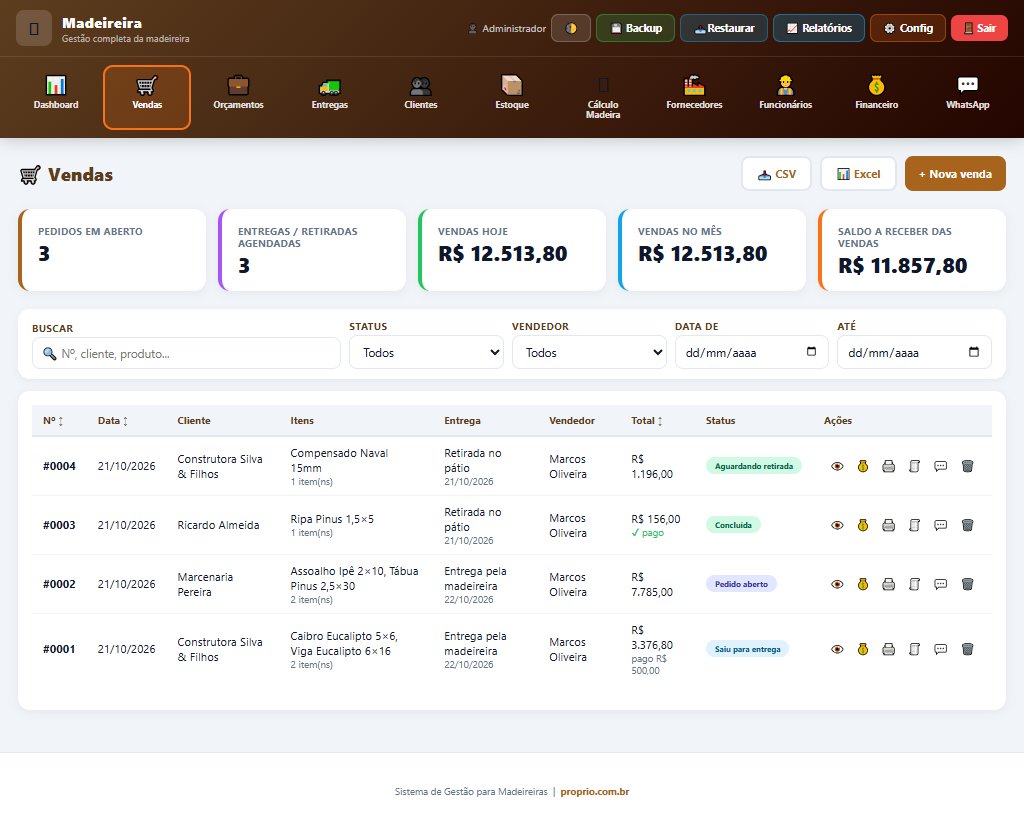Delete sale #0004 with trash icon
This screenshot has width=1024, height=813.
967,466
